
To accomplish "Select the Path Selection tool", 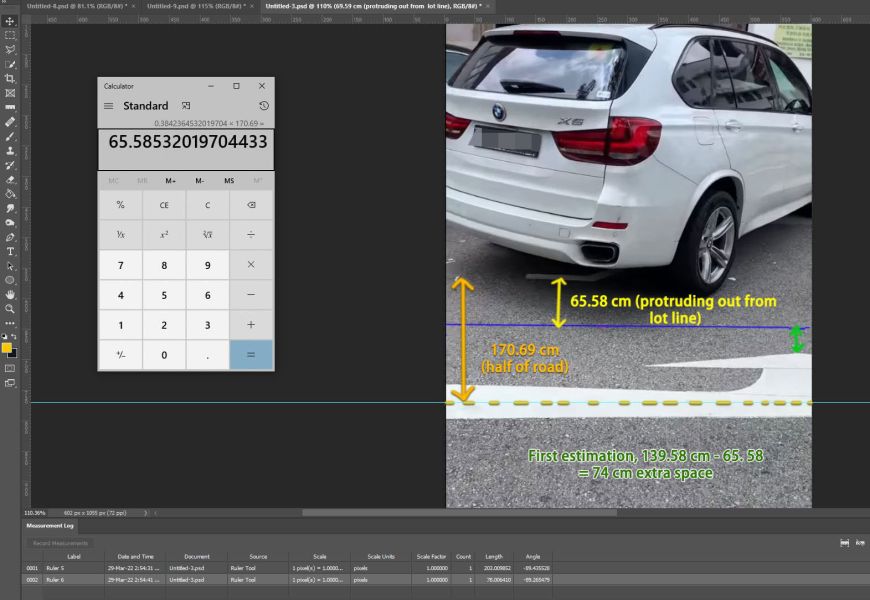I will click(x=10, y=266).
